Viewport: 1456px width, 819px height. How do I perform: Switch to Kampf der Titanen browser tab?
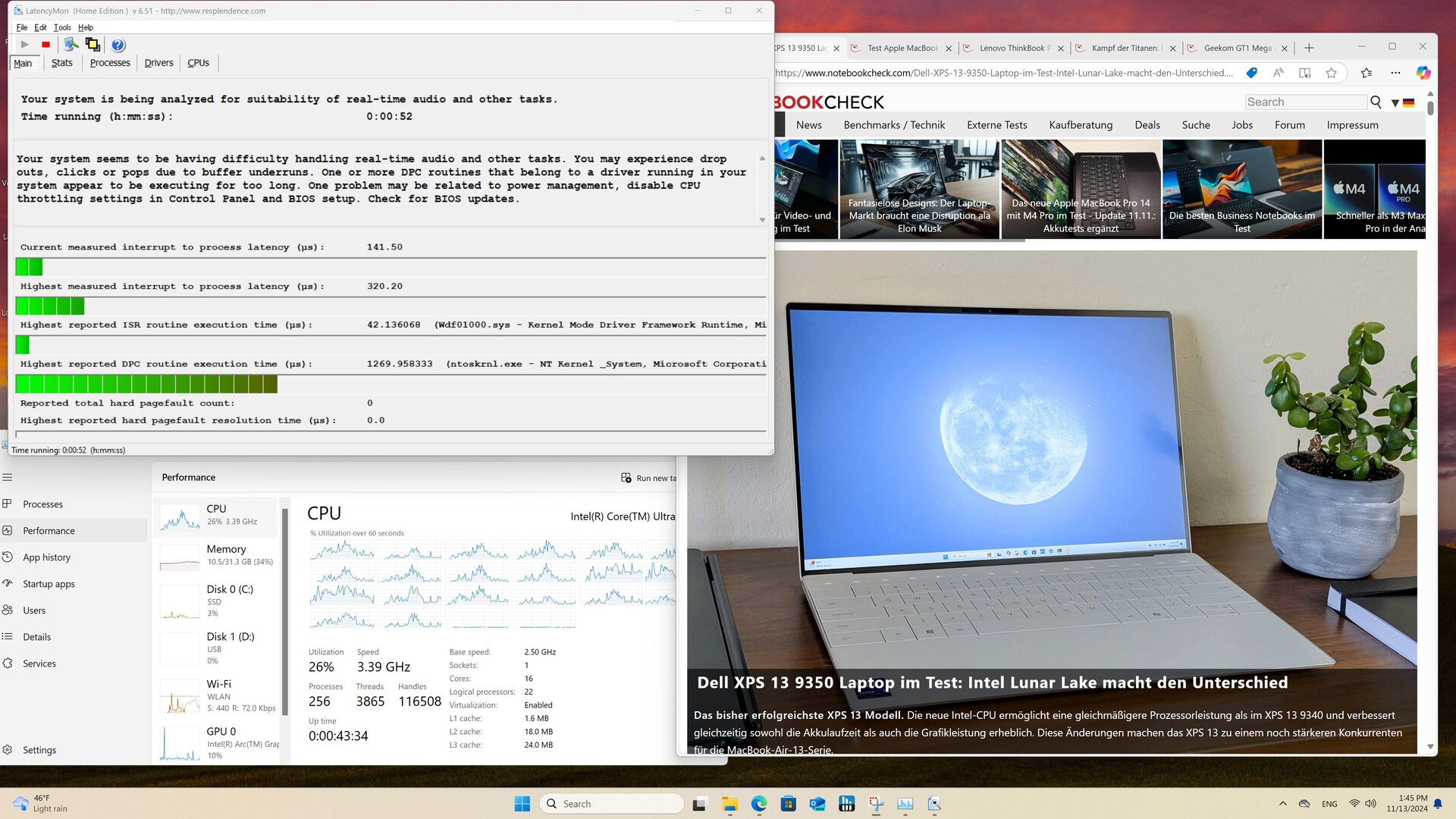[1126, 48]
